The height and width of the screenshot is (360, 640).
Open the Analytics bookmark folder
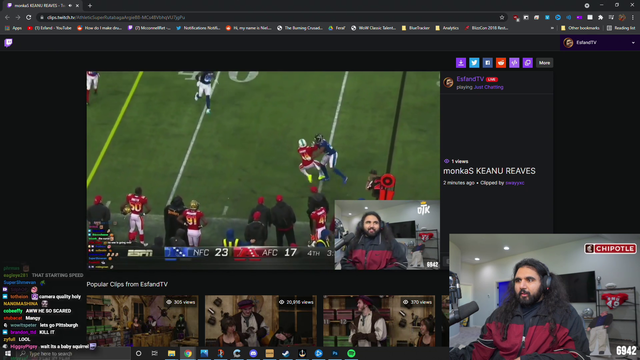pos(447,28)
